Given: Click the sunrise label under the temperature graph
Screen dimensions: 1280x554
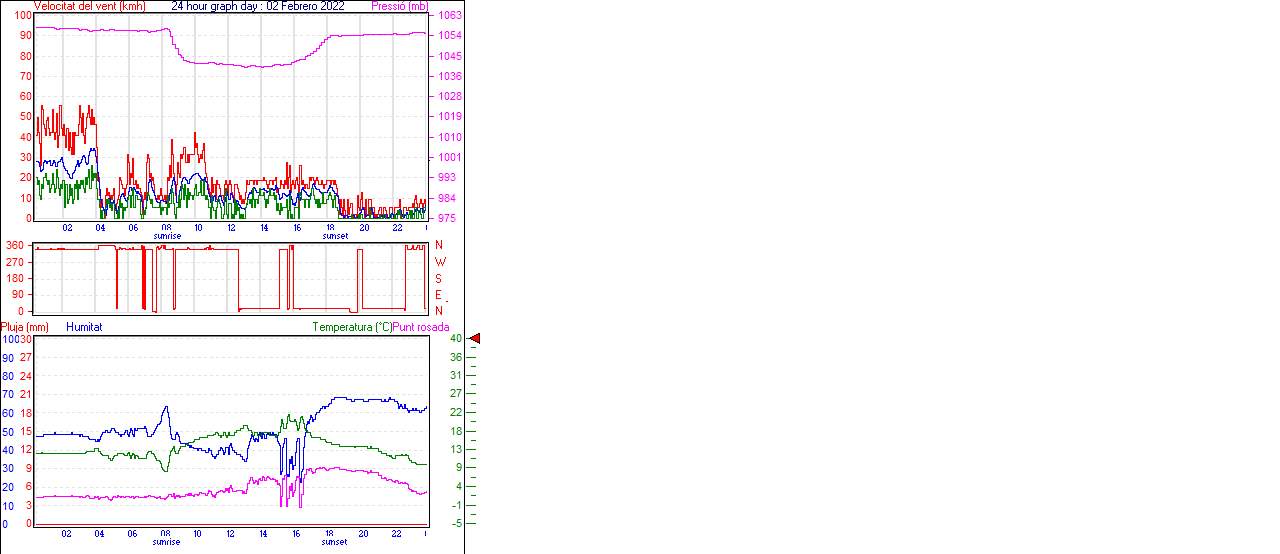Looking at the screenshot, I should tap(167, 542).
